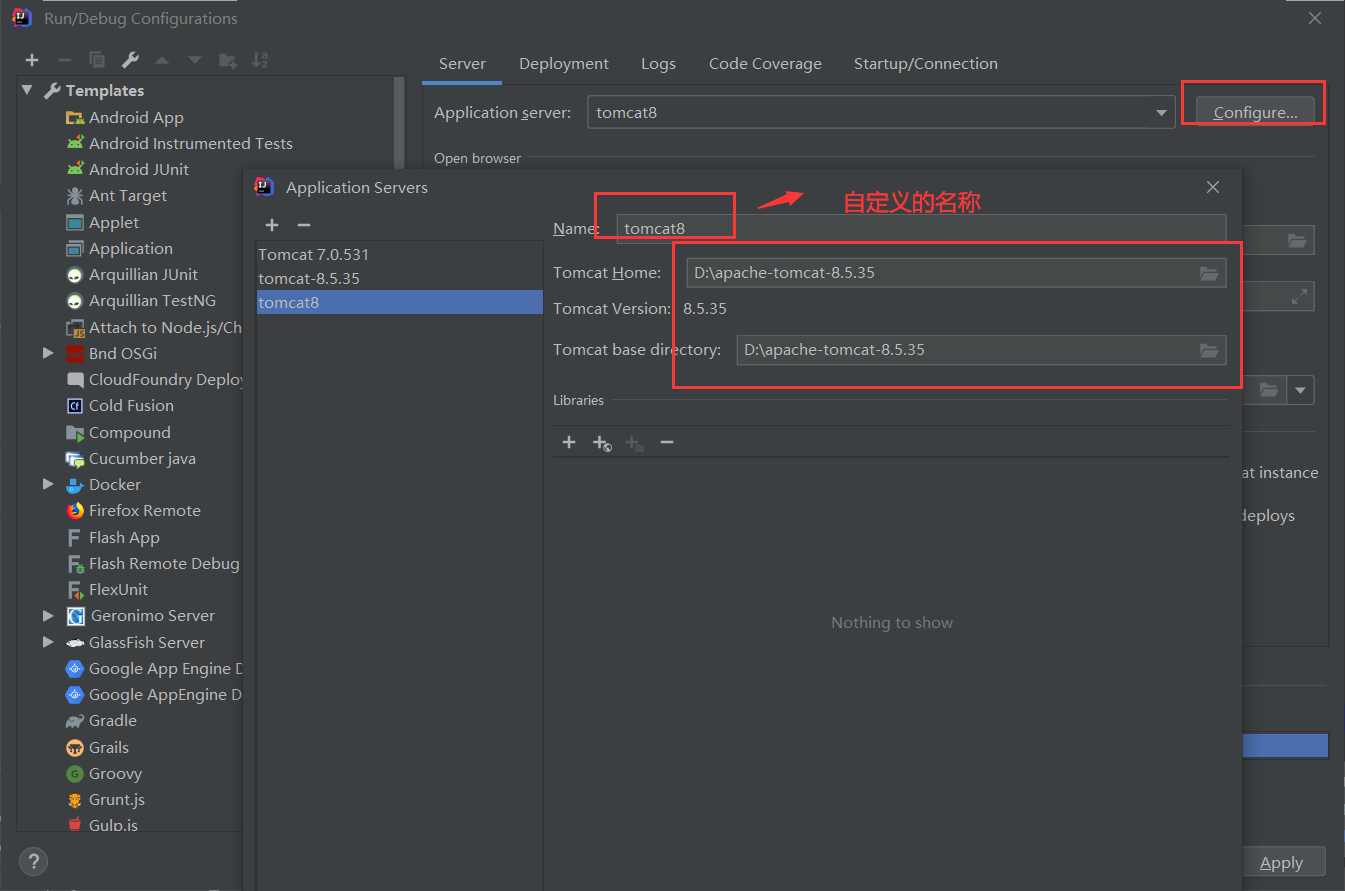Select Flash App template
The image size is (1345, 891).
(x=124, y=537)
